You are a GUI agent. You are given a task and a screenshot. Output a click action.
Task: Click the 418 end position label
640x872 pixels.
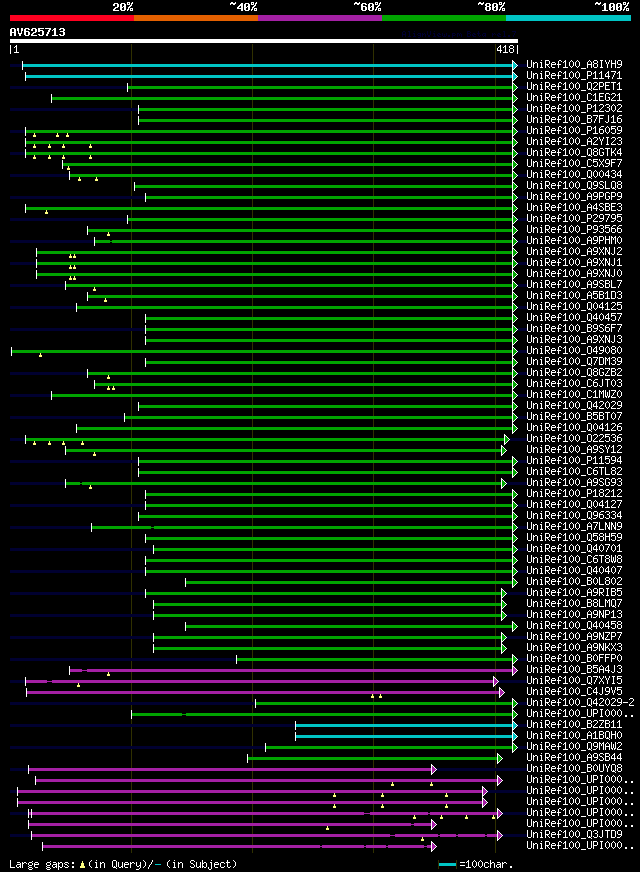[x=505, y=49]
